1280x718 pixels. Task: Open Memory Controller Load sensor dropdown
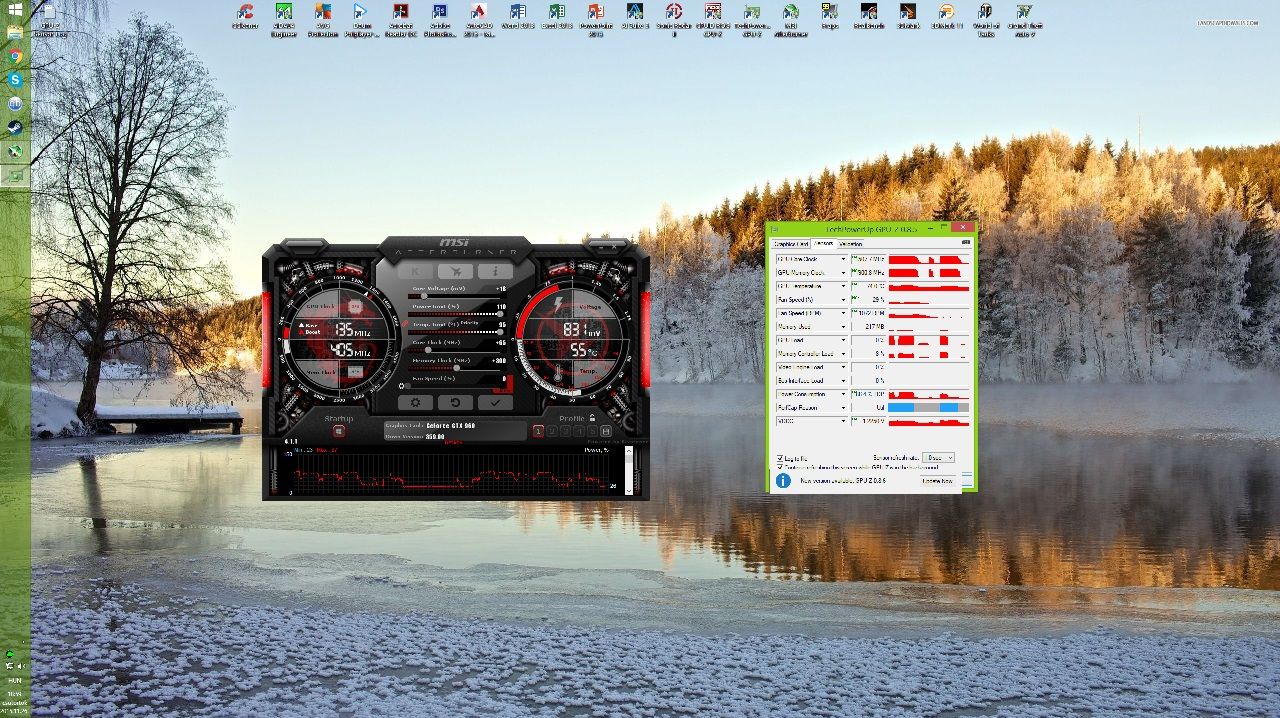(x=843, y=354)
